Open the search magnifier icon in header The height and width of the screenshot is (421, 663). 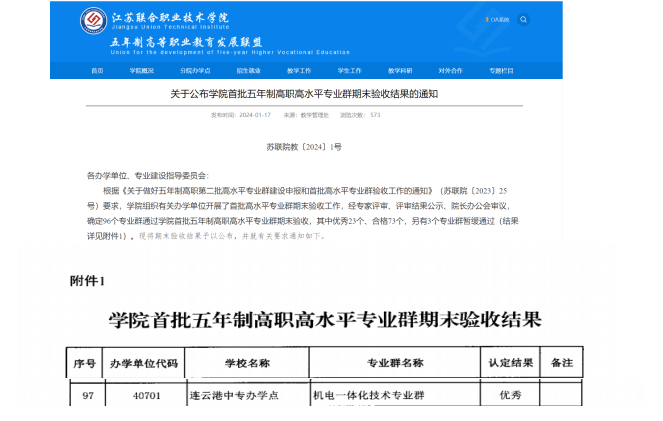(523, 19)
